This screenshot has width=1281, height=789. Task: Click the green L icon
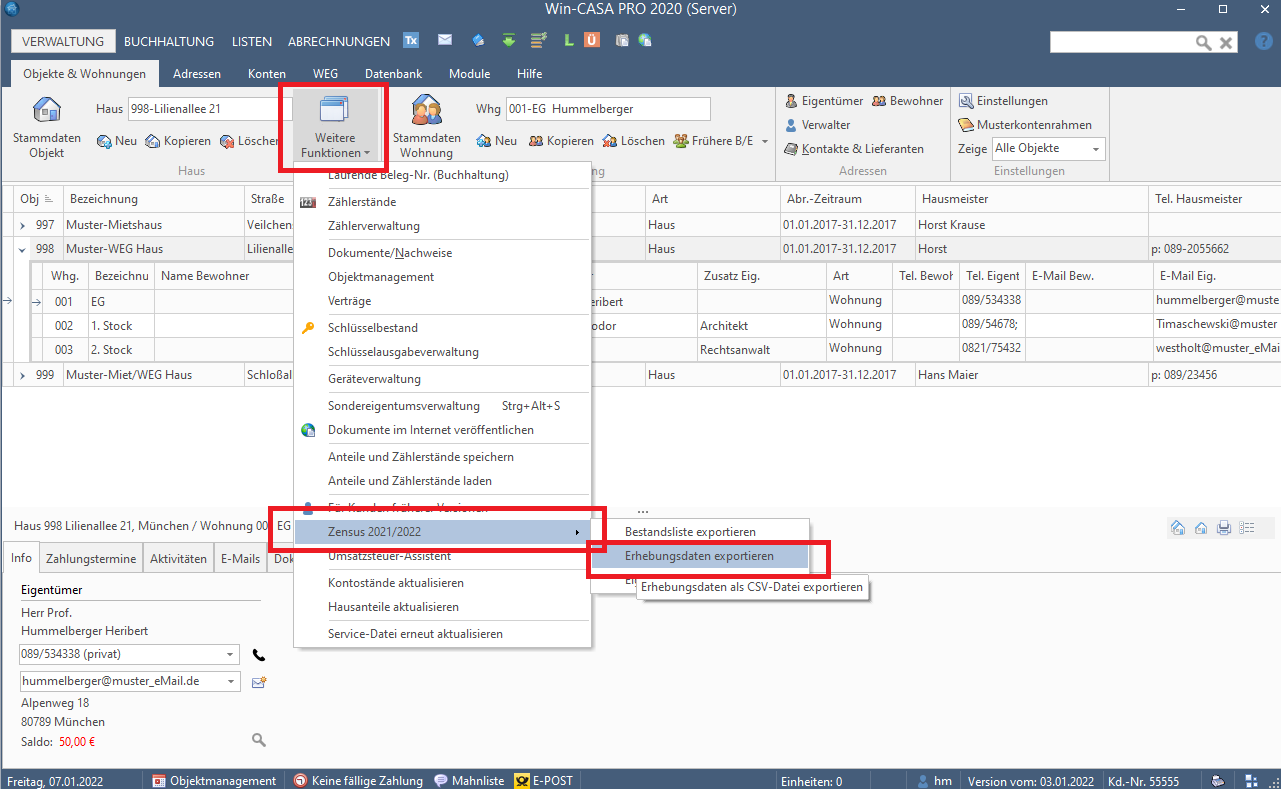(568, 41)
